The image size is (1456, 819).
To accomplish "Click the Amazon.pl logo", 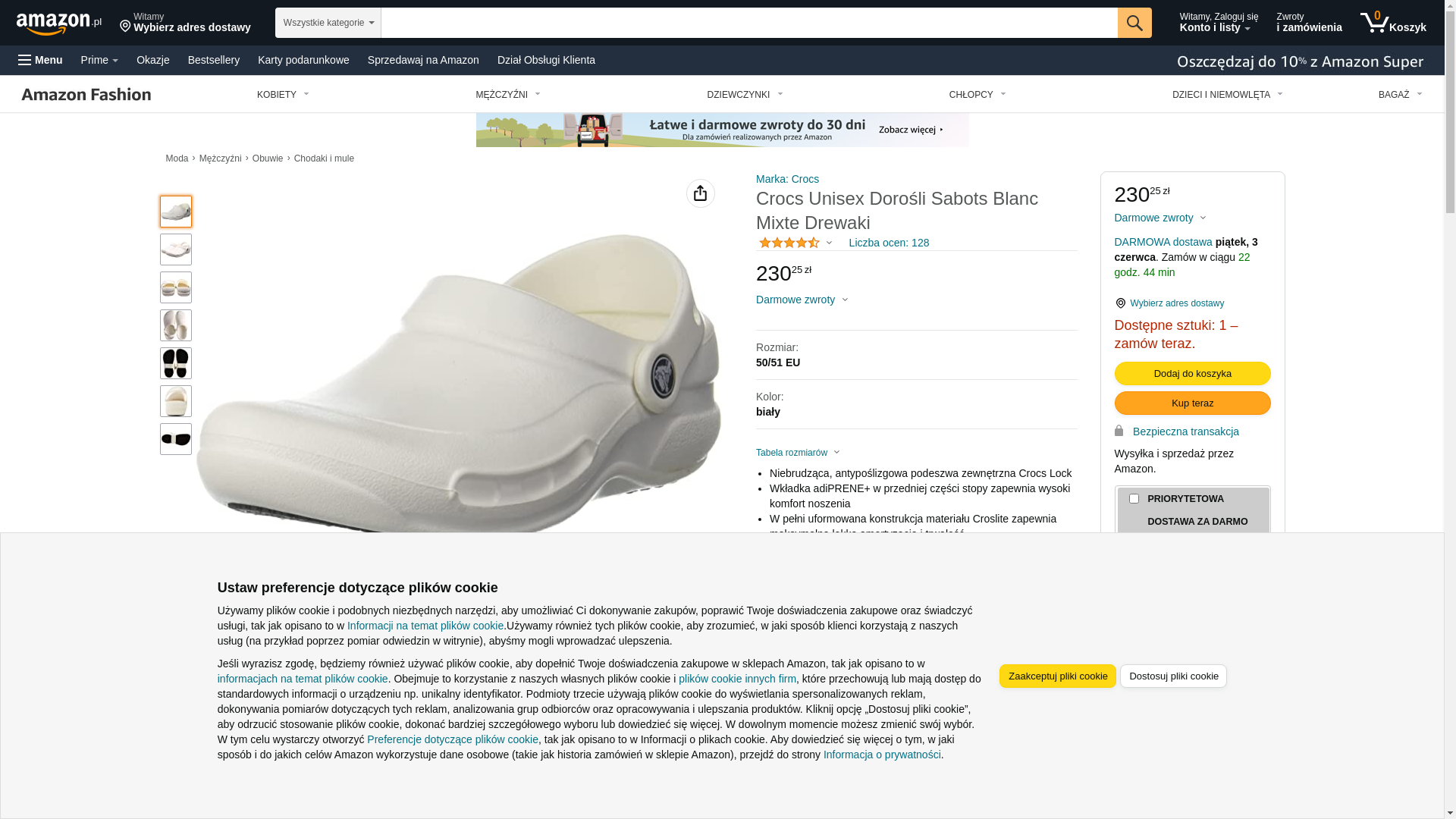I will tap(59, 23).
